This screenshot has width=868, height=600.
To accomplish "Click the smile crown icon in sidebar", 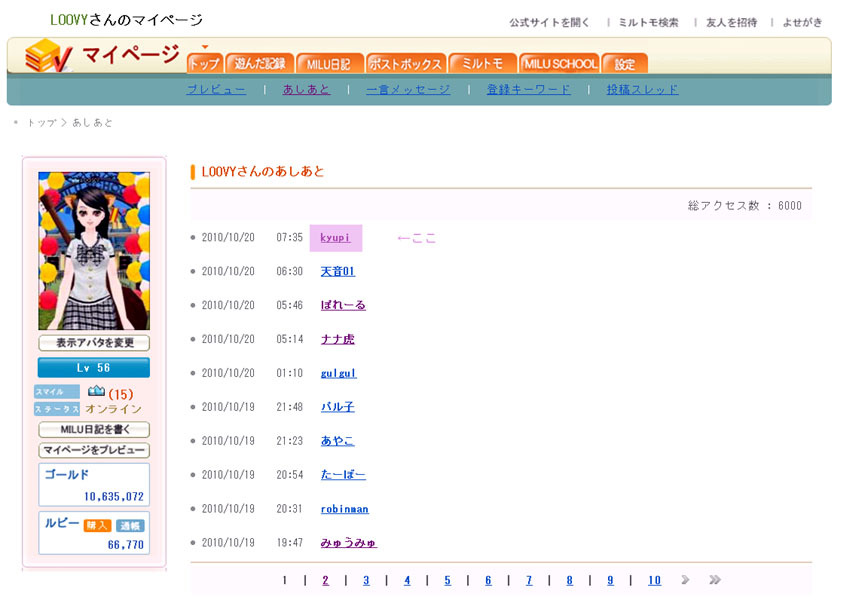I will 96,392.
